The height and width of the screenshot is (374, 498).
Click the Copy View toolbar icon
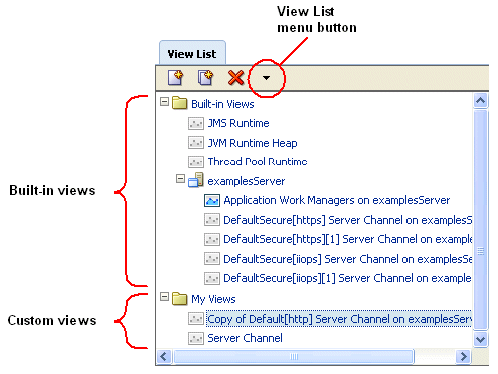[205, 77]
